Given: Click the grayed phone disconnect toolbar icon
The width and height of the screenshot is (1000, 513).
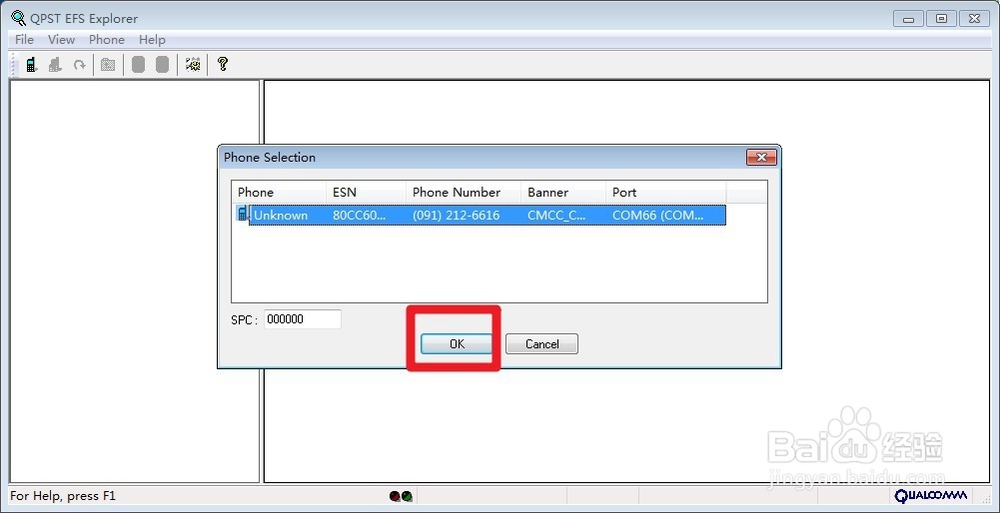Looking at the screenshot, I should [55, 64].
